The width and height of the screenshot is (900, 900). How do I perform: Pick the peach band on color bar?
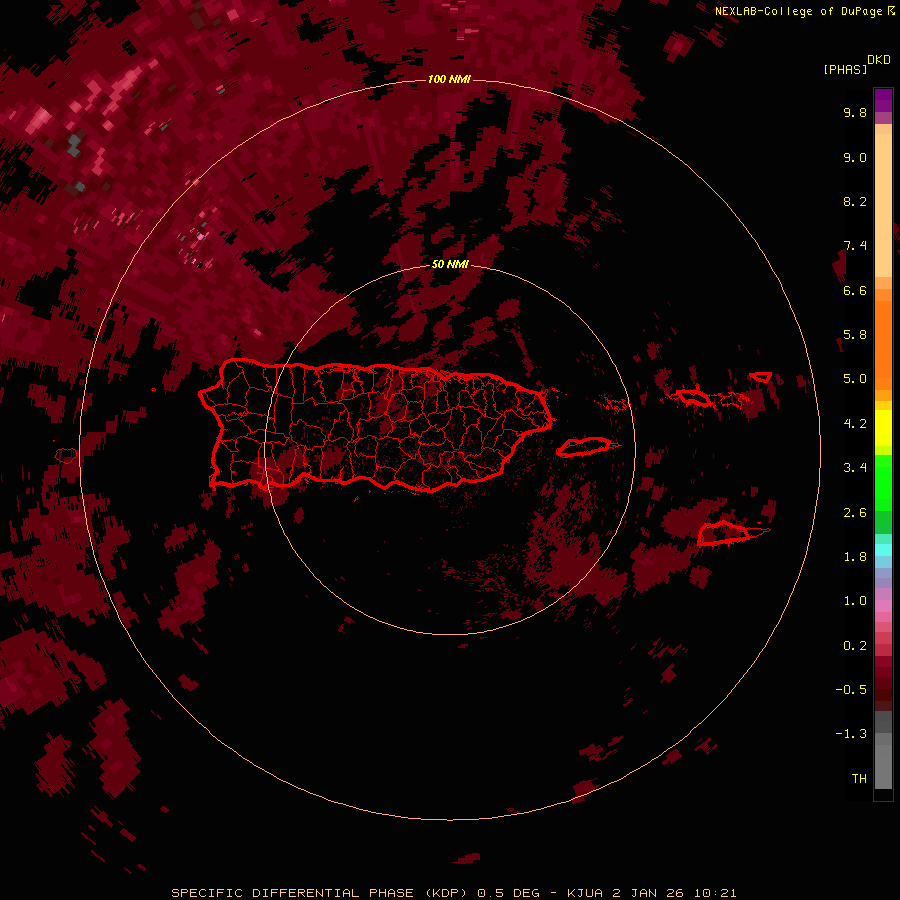[x=883, y=205]
